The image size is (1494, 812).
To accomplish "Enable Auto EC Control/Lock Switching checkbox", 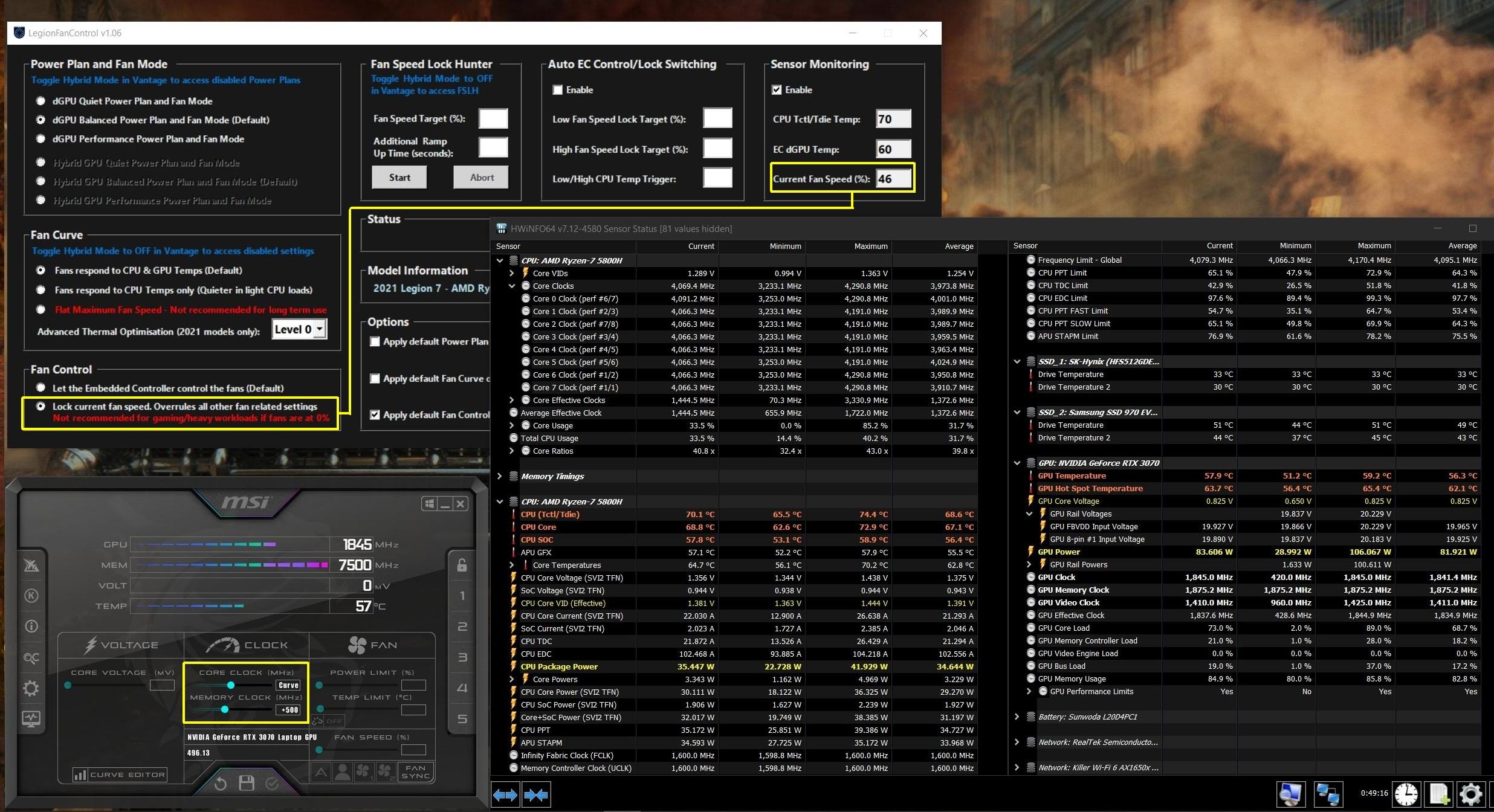I will (x=558, y=90).
